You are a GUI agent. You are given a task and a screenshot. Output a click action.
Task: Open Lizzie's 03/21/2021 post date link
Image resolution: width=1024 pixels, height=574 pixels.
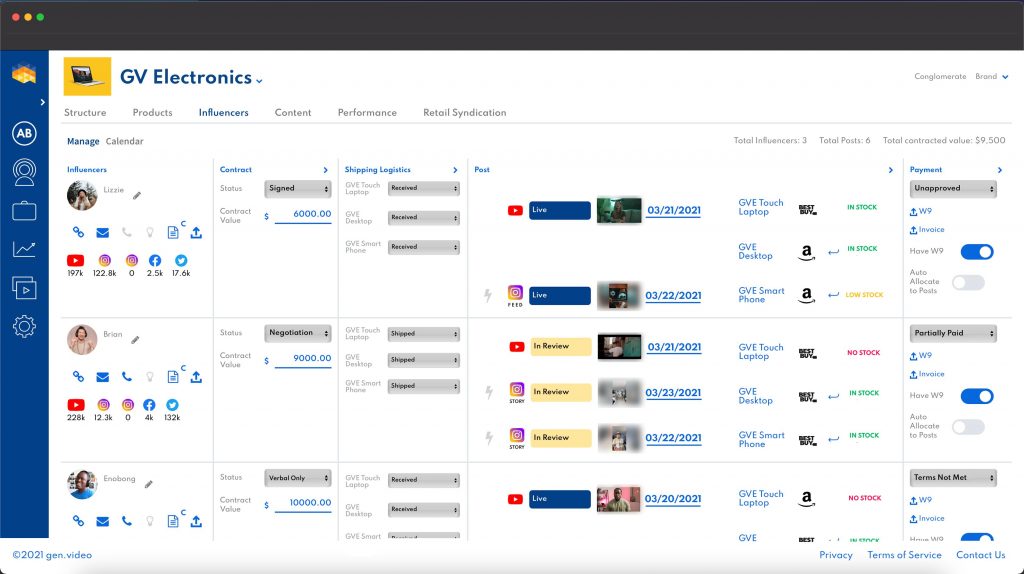click(x=673, y=210)
